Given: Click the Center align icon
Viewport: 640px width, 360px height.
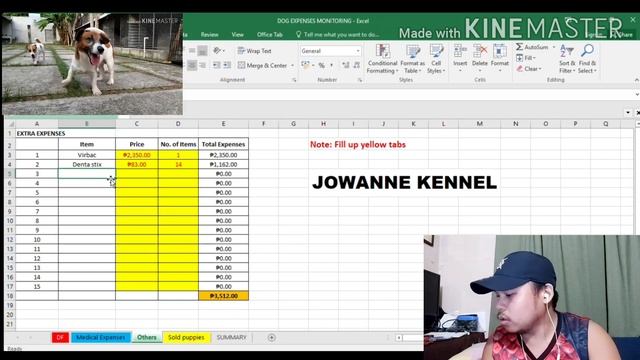Looking at the screenshot, I should tap(192, 65).
